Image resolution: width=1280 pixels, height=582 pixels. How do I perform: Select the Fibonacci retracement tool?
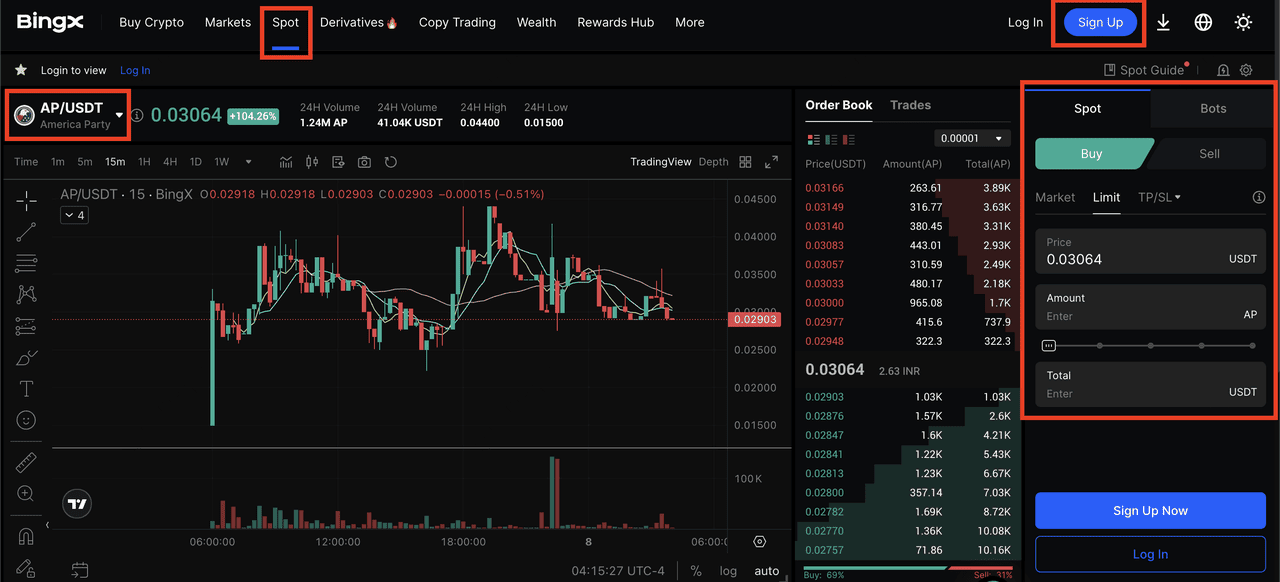26,264
